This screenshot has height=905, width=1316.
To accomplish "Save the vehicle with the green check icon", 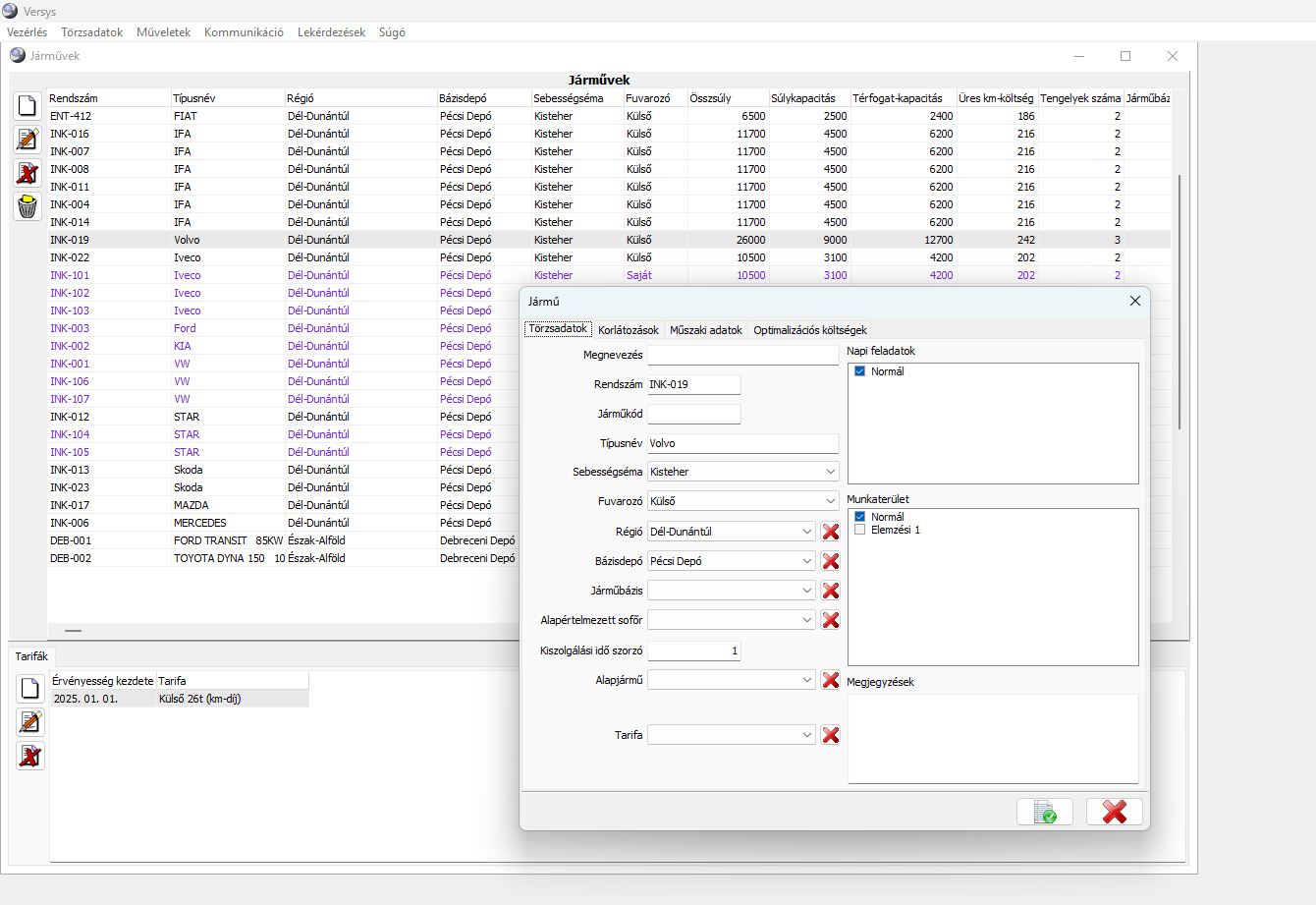I will click(x=1045, y=812).
